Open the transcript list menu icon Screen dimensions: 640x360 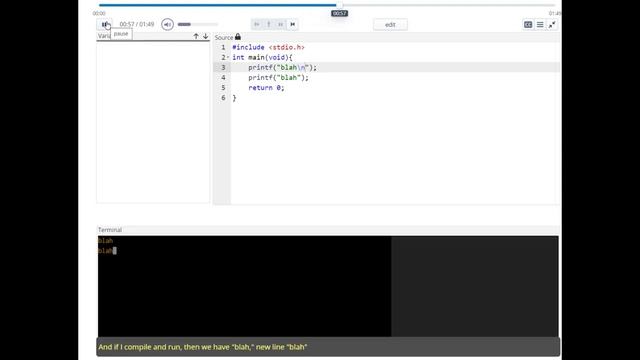[x=540, y=24]
